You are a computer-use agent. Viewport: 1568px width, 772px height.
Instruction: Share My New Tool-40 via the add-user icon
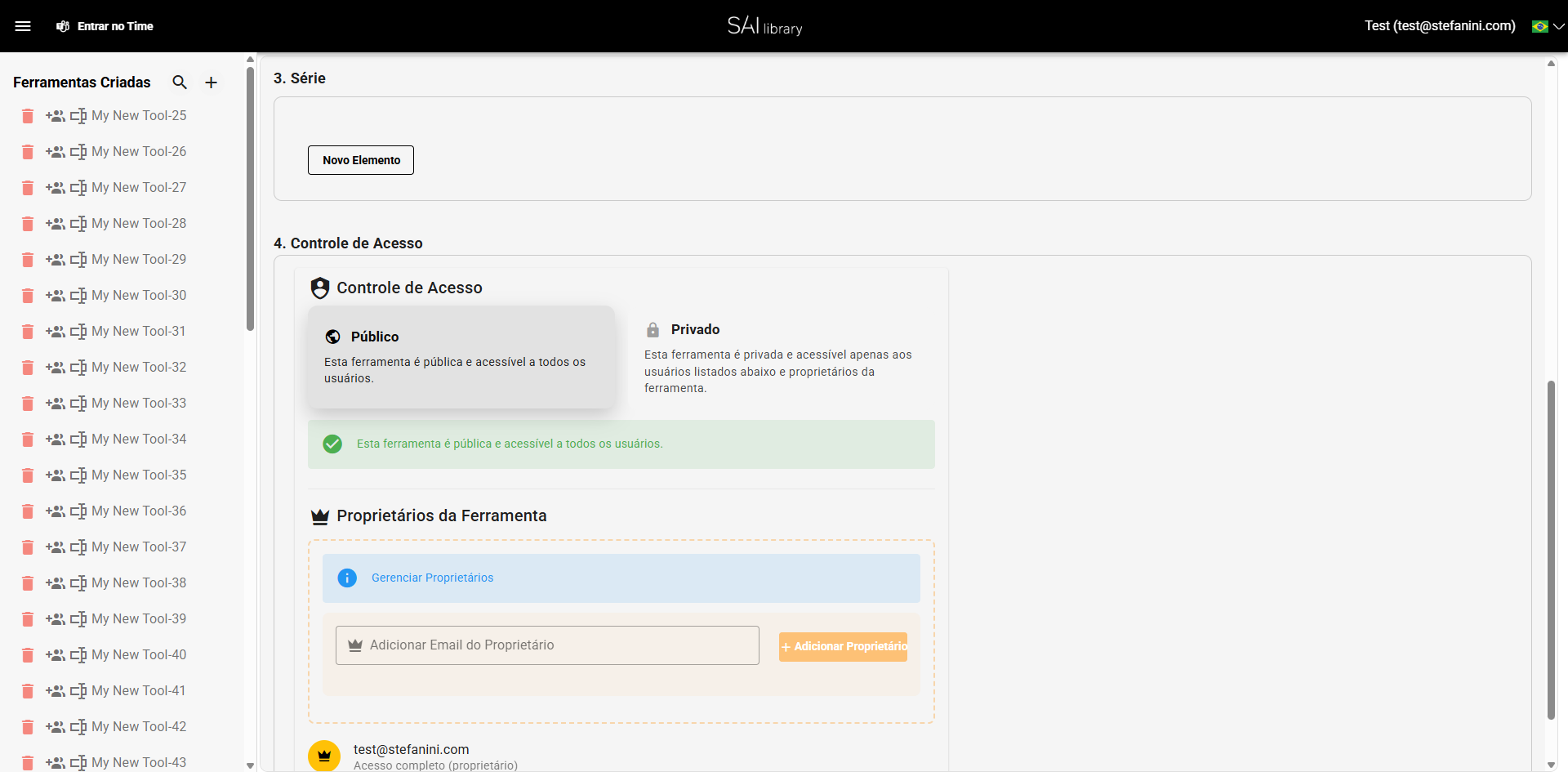coord(56,655)
